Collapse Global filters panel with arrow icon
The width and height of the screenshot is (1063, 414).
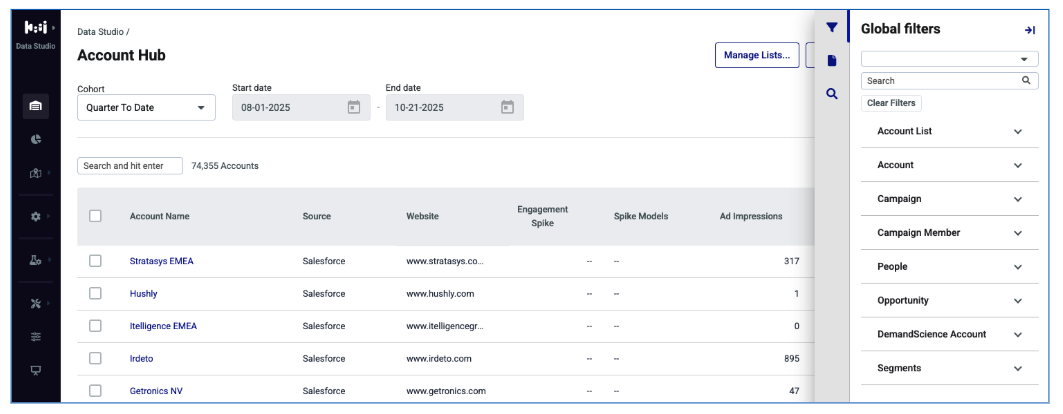click(x=1030, y=30)
